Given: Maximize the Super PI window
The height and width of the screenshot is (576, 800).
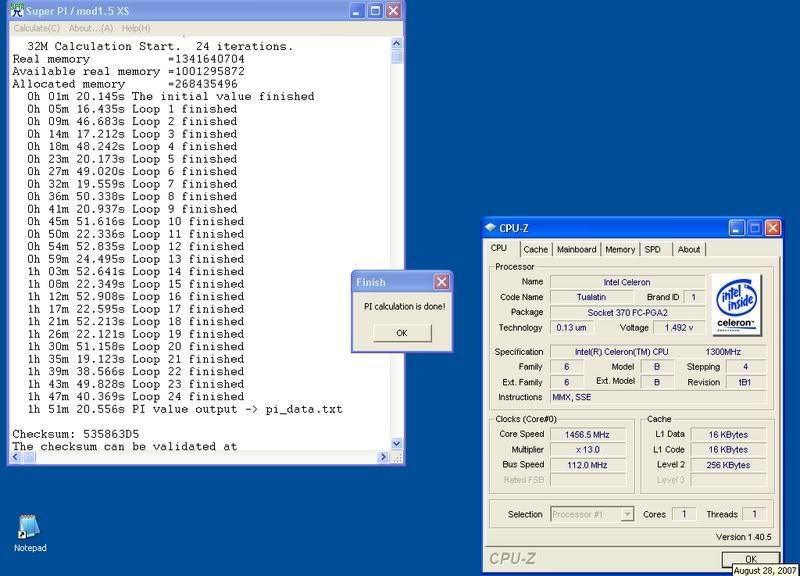Looking at the screenshot, I should (375, 11).
